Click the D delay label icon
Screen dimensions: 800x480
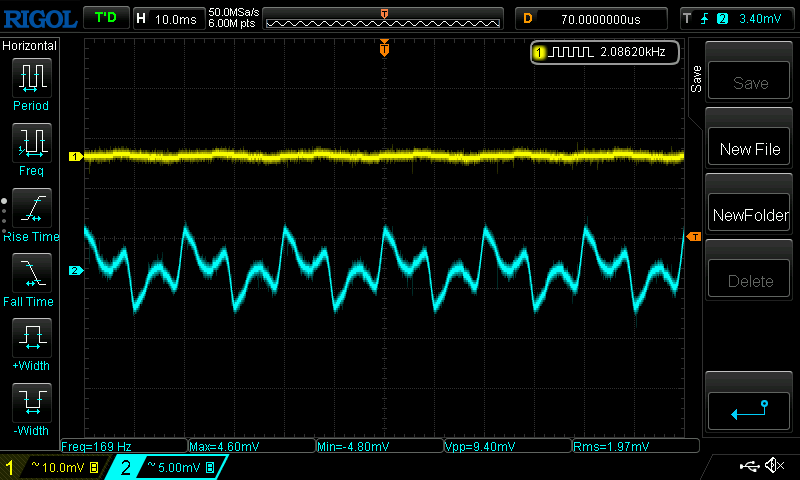tap(528, 19)
